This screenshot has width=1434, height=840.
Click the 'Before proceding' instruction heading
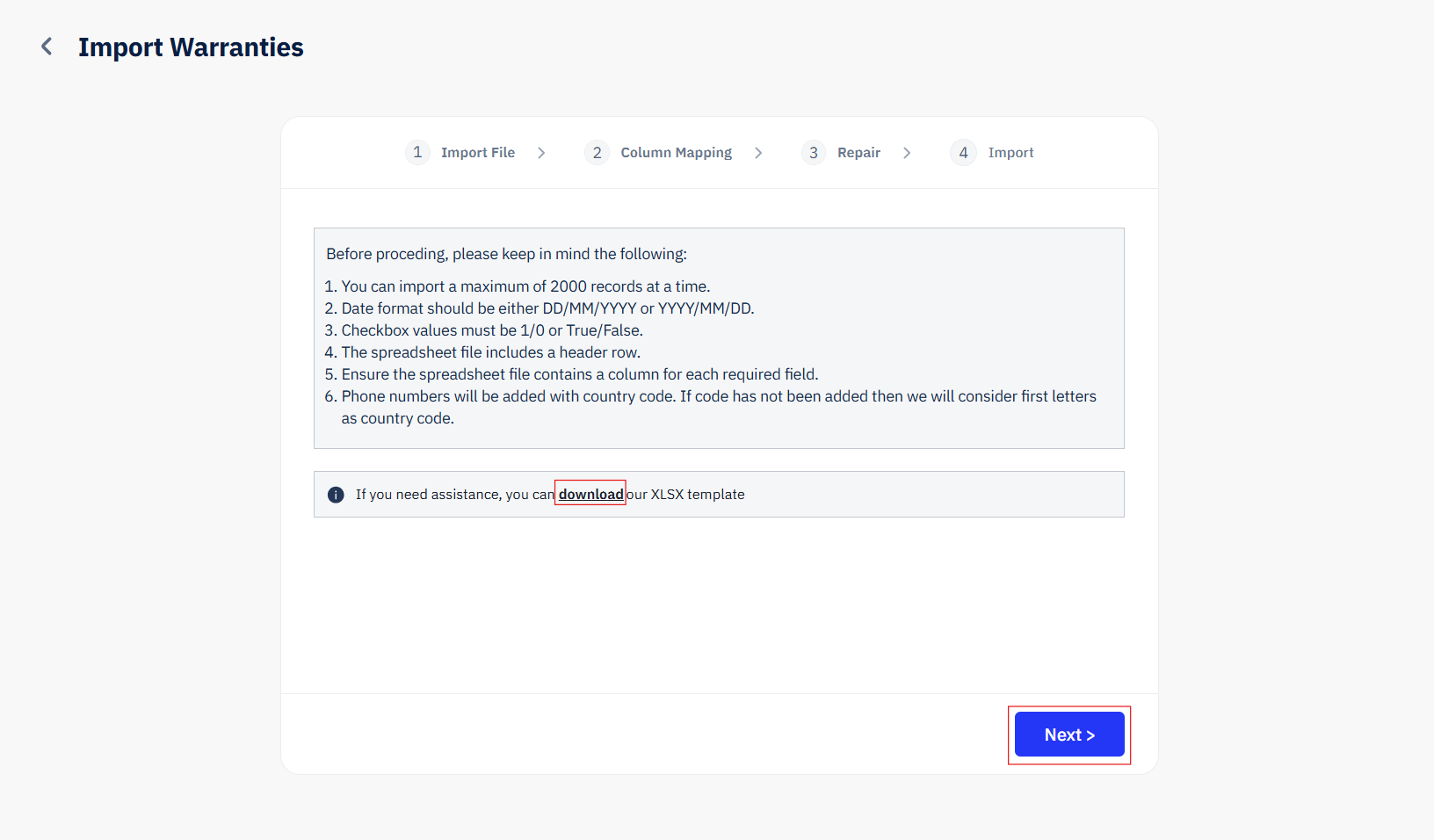click(x=506, y=254)
